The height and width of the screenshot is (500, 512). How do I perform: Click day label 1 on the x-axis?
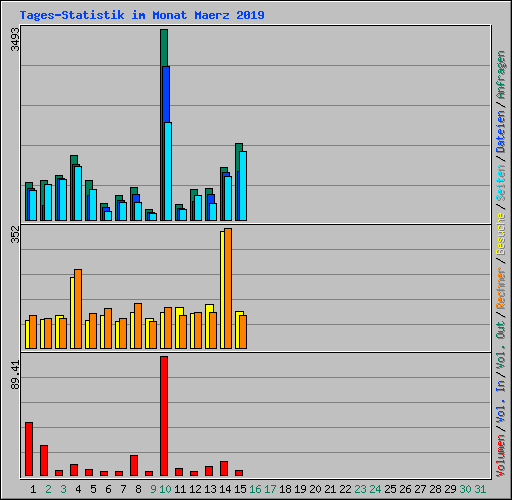pos(33,489)
